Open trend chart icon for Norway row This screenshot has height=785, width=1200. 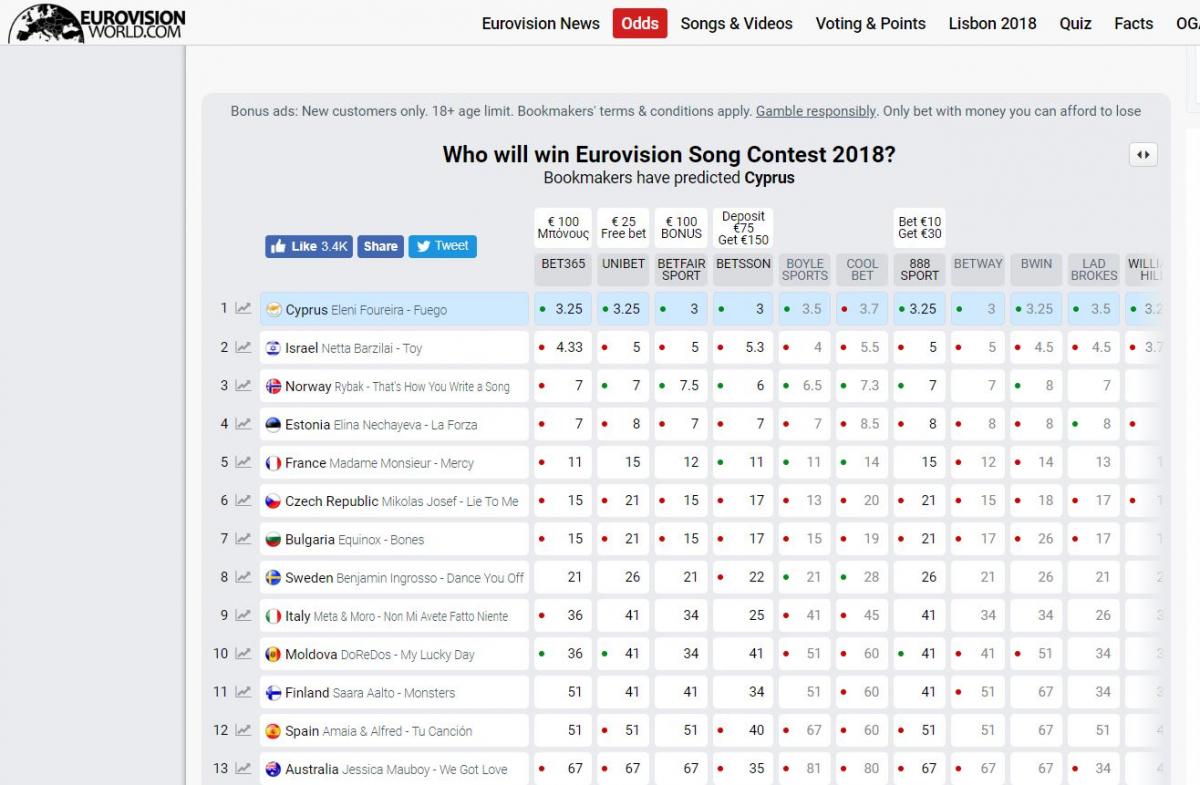[243, 385]
